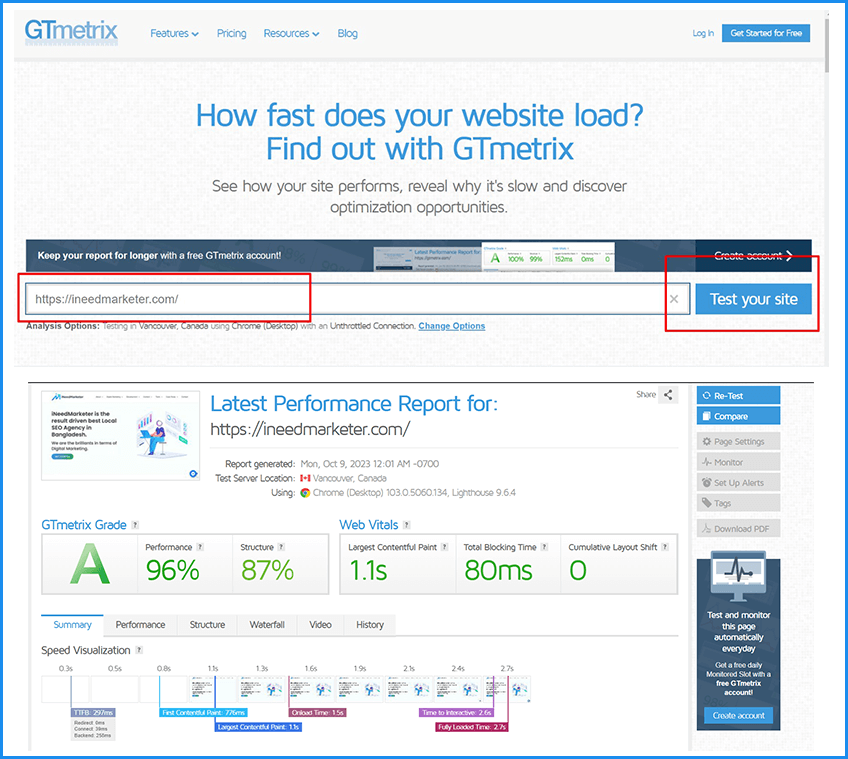Viewport: 848px width, 759px height.
Task: Click the Log In link
Action: pos(703,34)
